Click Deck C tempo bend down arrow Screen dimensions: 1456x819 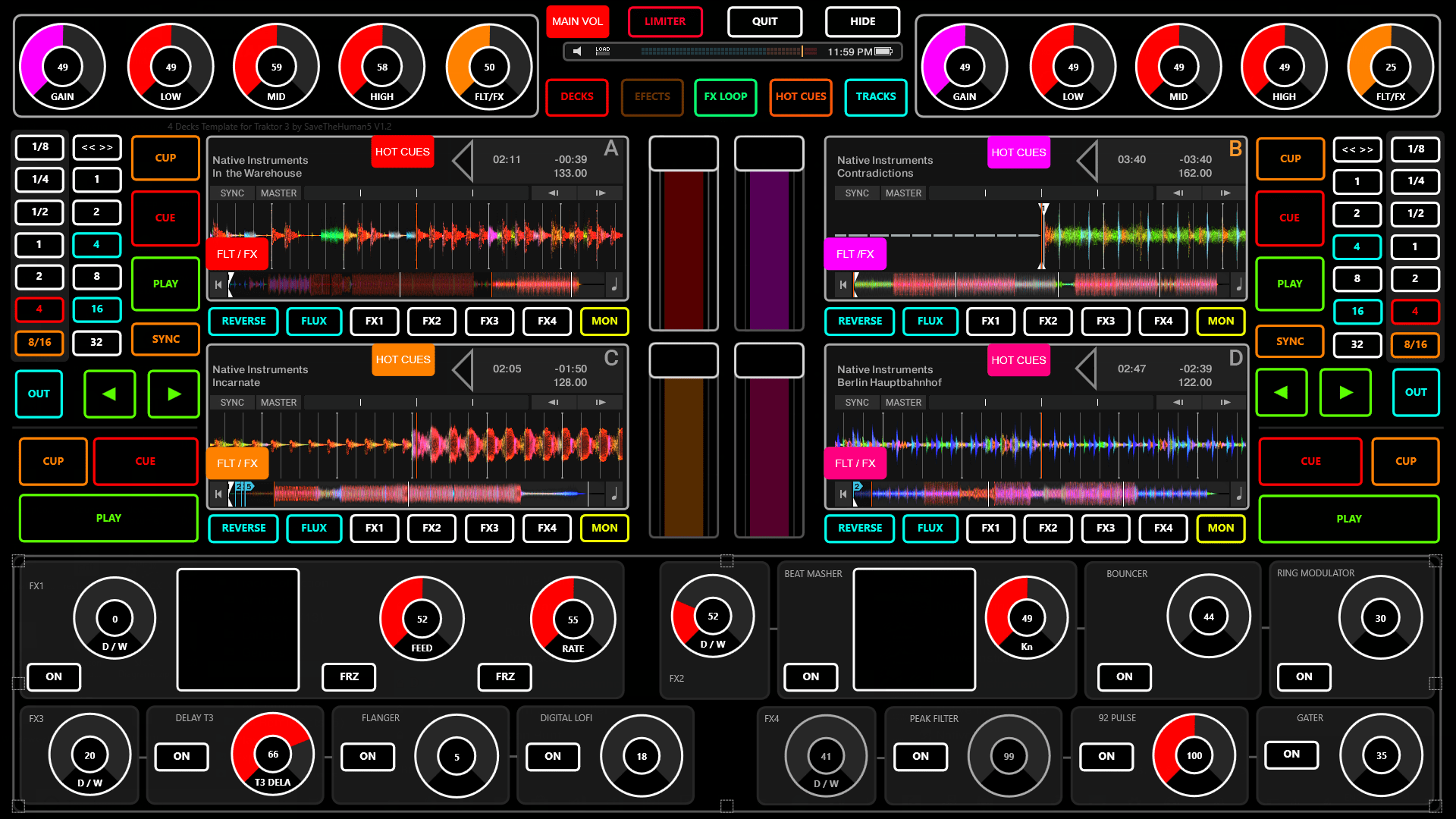click(554, 403)
